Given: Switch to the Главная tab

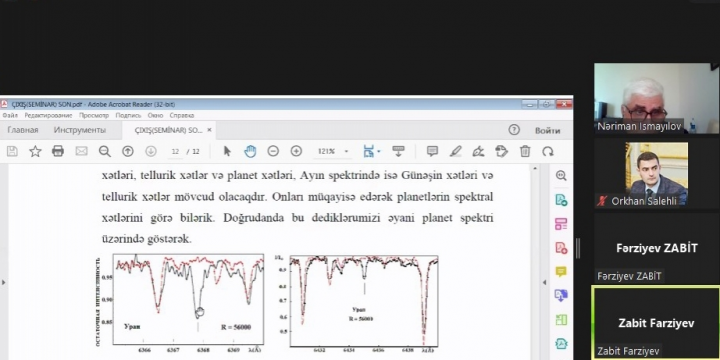Looking at the screenshot, I should click(22, 130).
